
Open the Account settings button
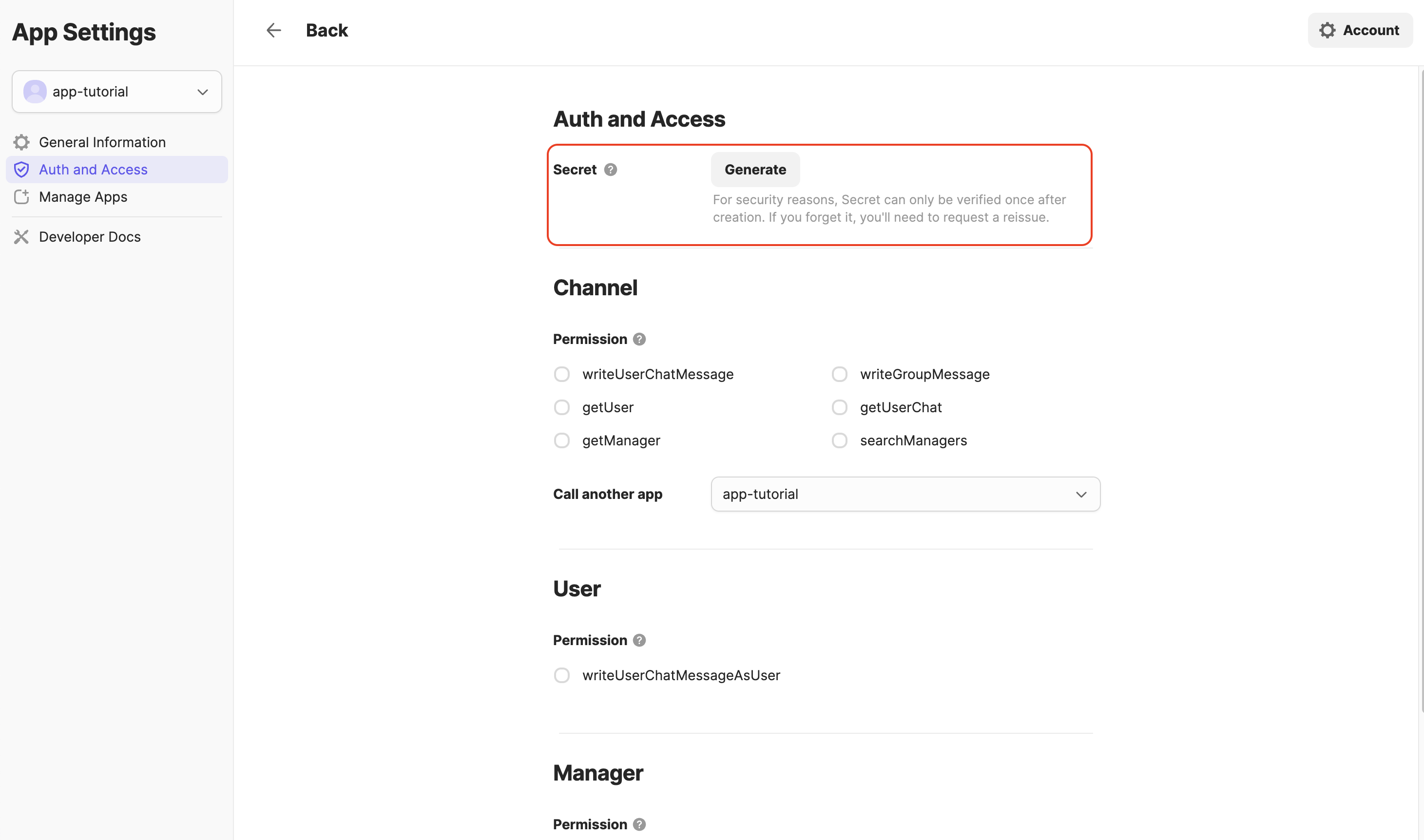point(1360,30)
